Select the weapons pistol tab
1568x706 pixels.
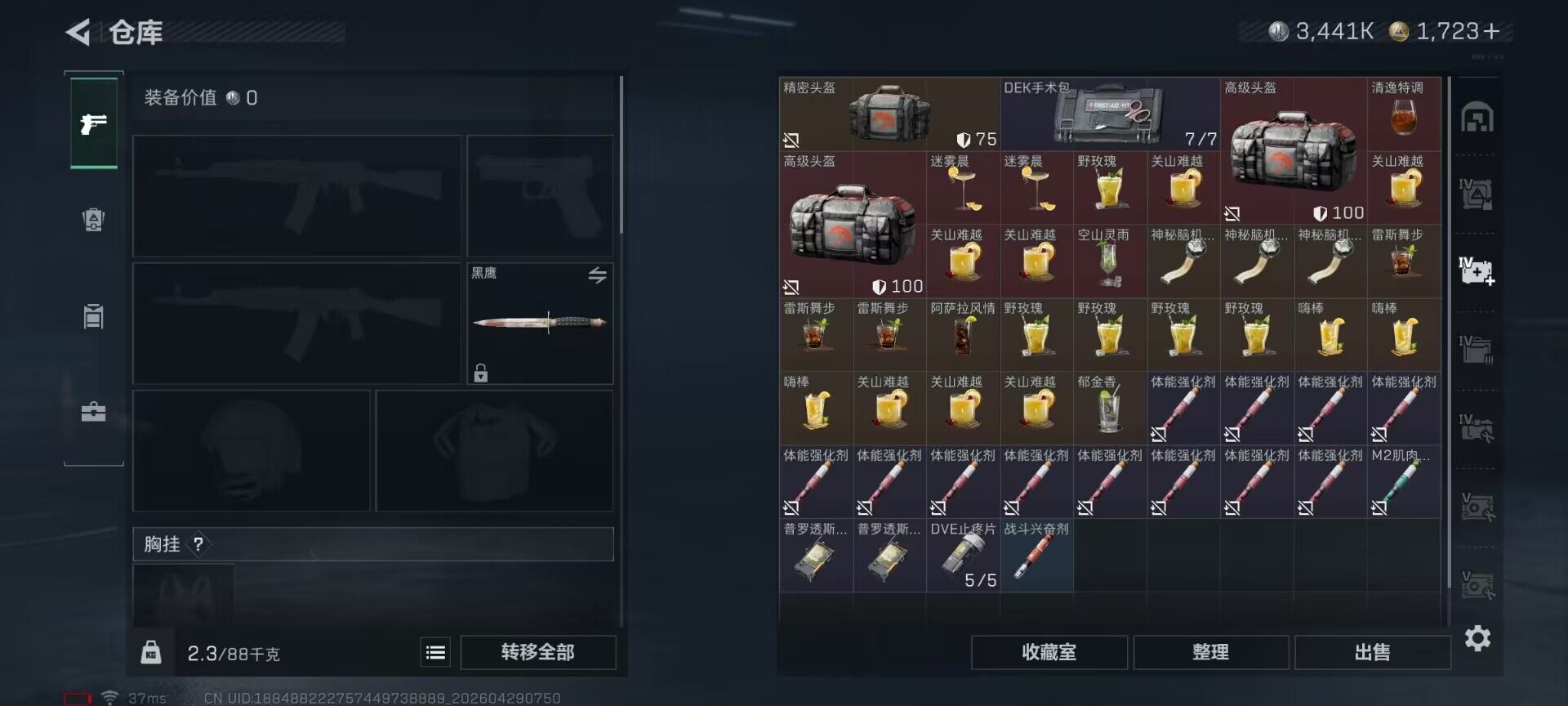tap(94, 123)
